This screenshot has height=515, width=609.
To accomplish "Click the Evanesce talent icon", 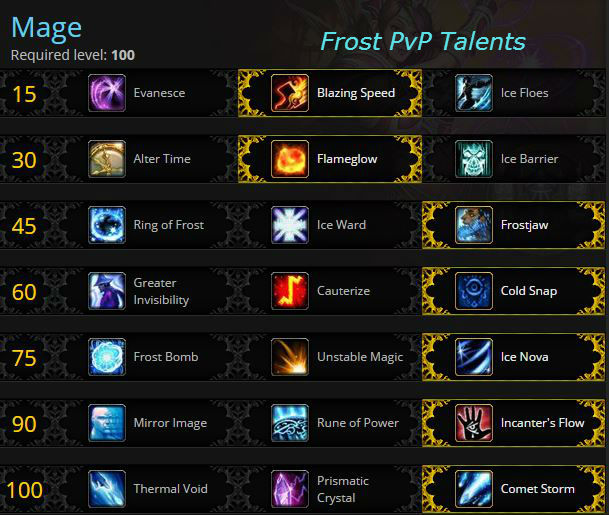I will pyautogui.click(x=107, y=93).
